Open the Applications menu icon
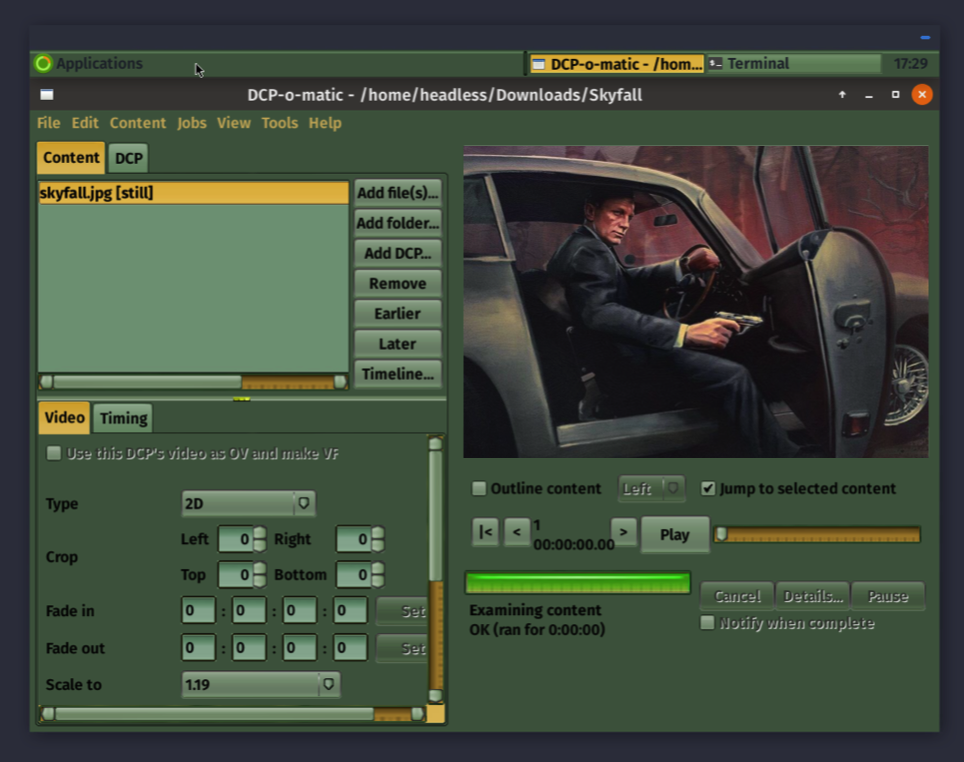The image size is (964, 762). point(43,63)
